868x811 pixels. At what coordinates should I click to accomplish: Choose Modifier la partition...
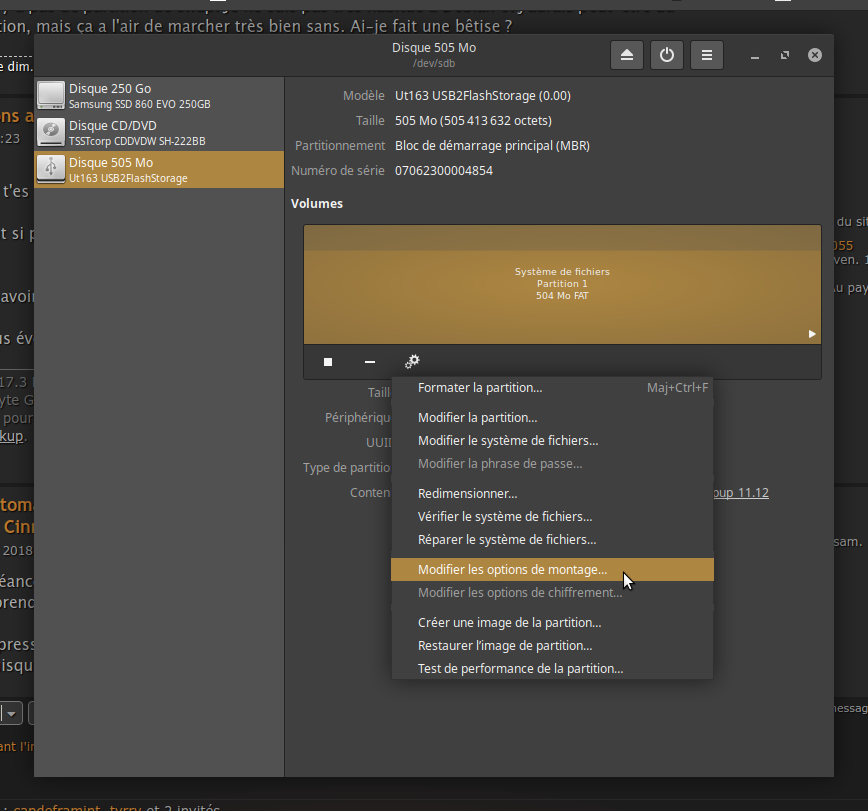(x=477, y=418)
